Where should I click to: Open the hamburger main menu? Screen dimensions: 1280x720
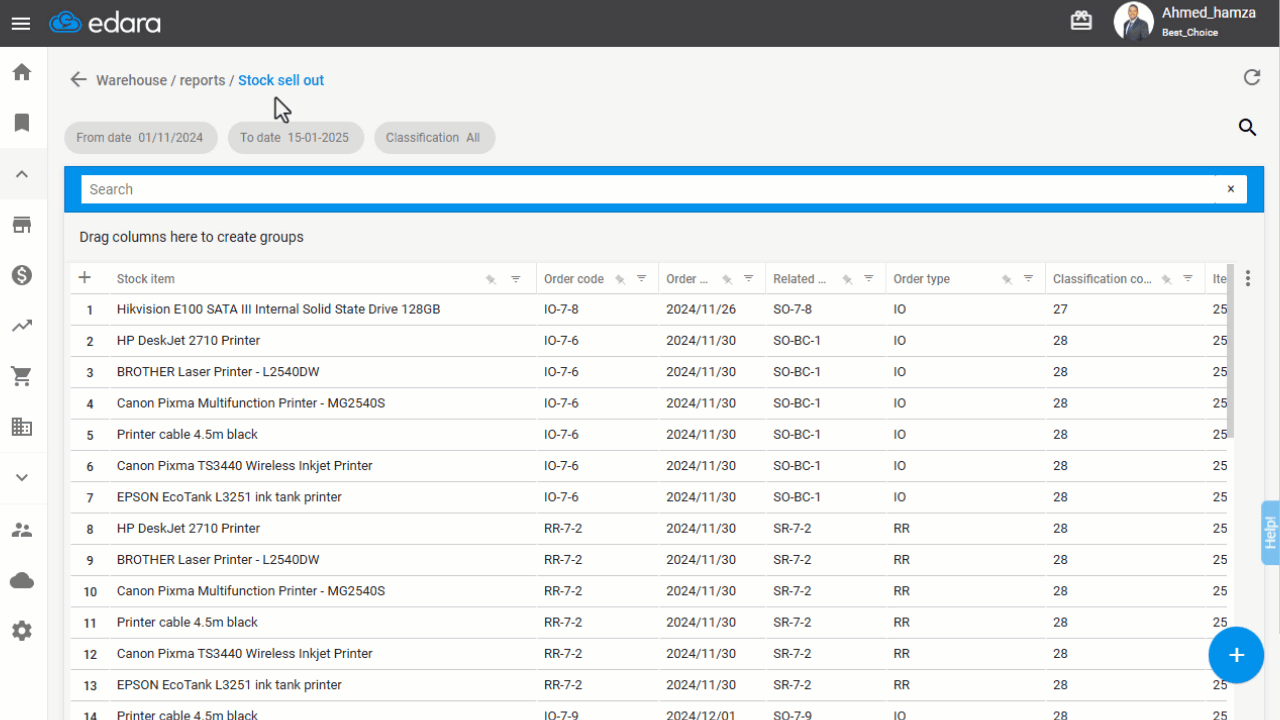click(x=21, y=23)
